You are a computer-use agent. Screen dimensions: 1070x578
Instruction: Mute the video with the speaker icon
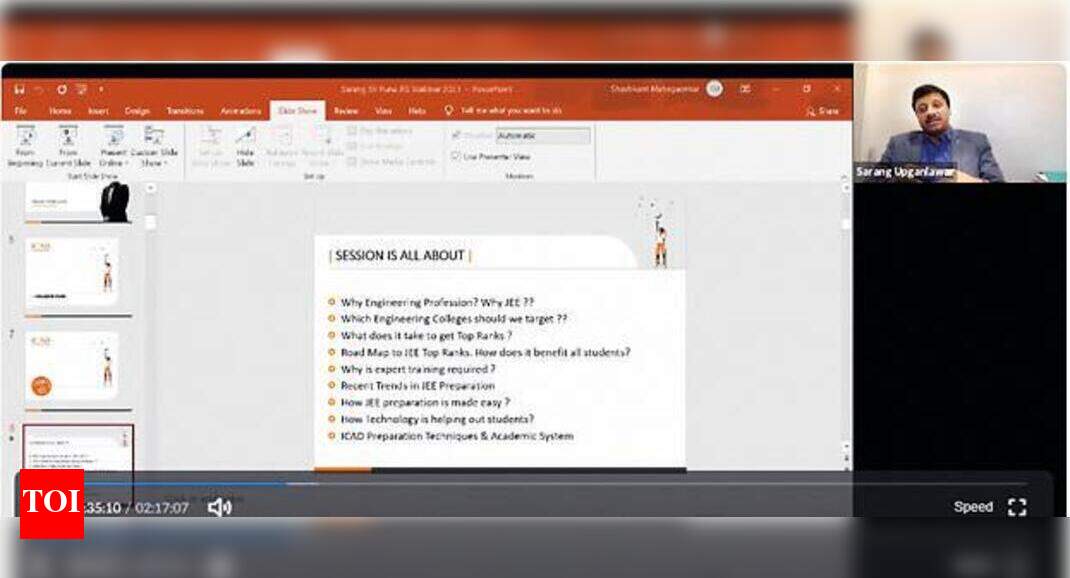[x=219, y=507]
